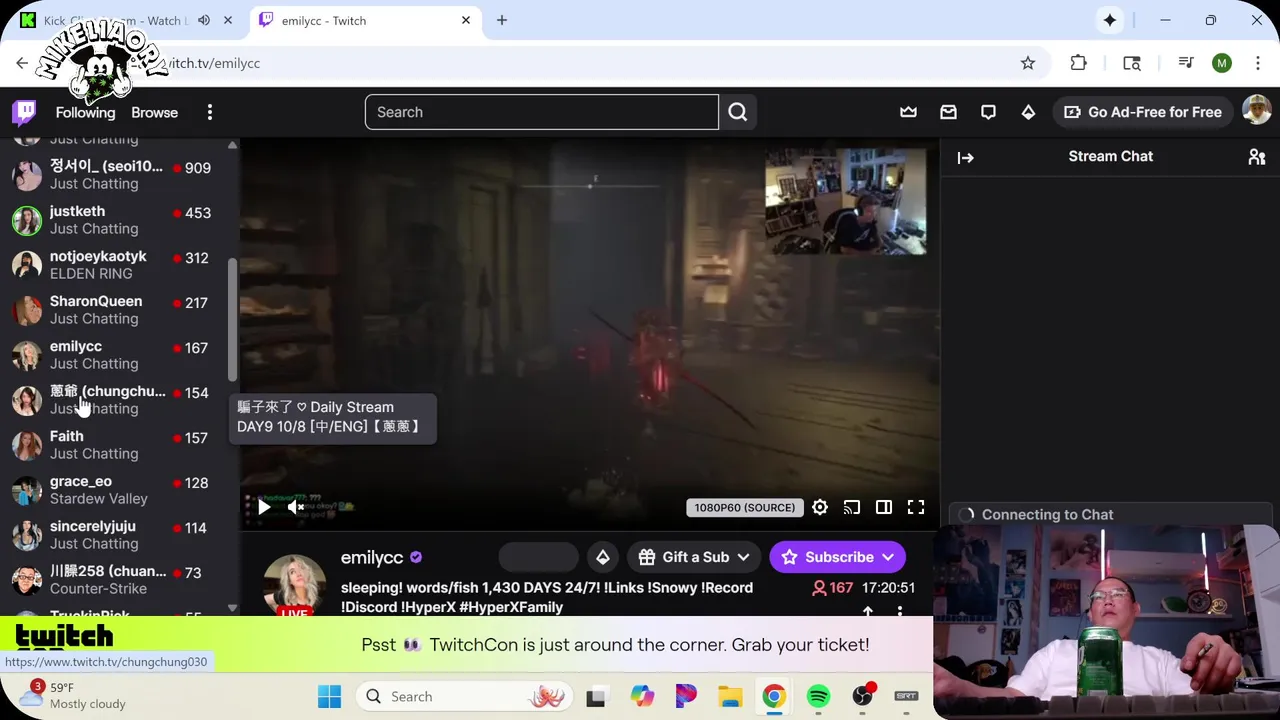1280x720 pixels.
Task: Click the Bits cheer icon beside Gift a Sub
Action: point(603,557)
